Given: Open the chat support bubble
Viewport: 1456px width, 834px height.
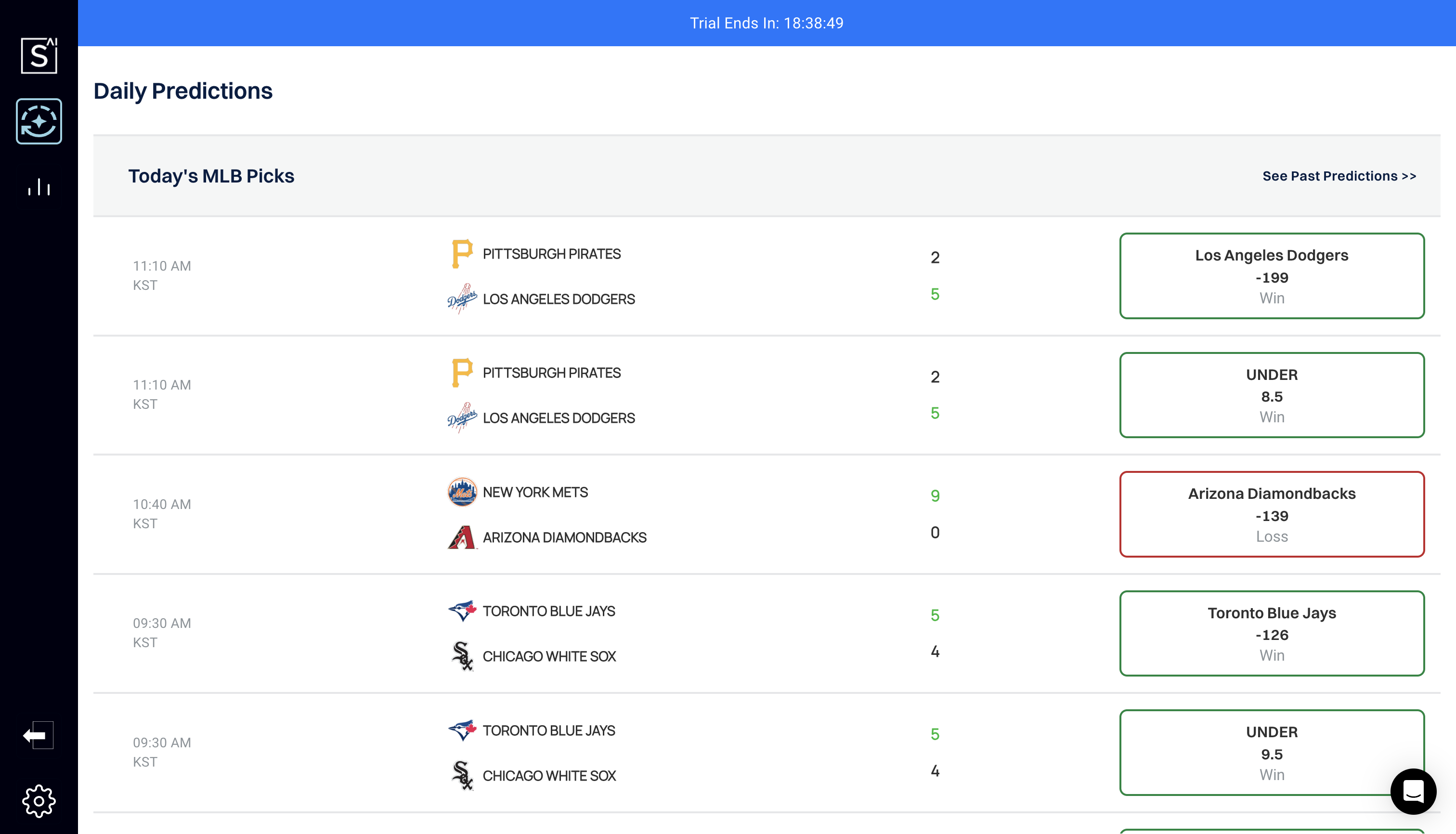Looking at the screenshot, I should click(1413, 791).
